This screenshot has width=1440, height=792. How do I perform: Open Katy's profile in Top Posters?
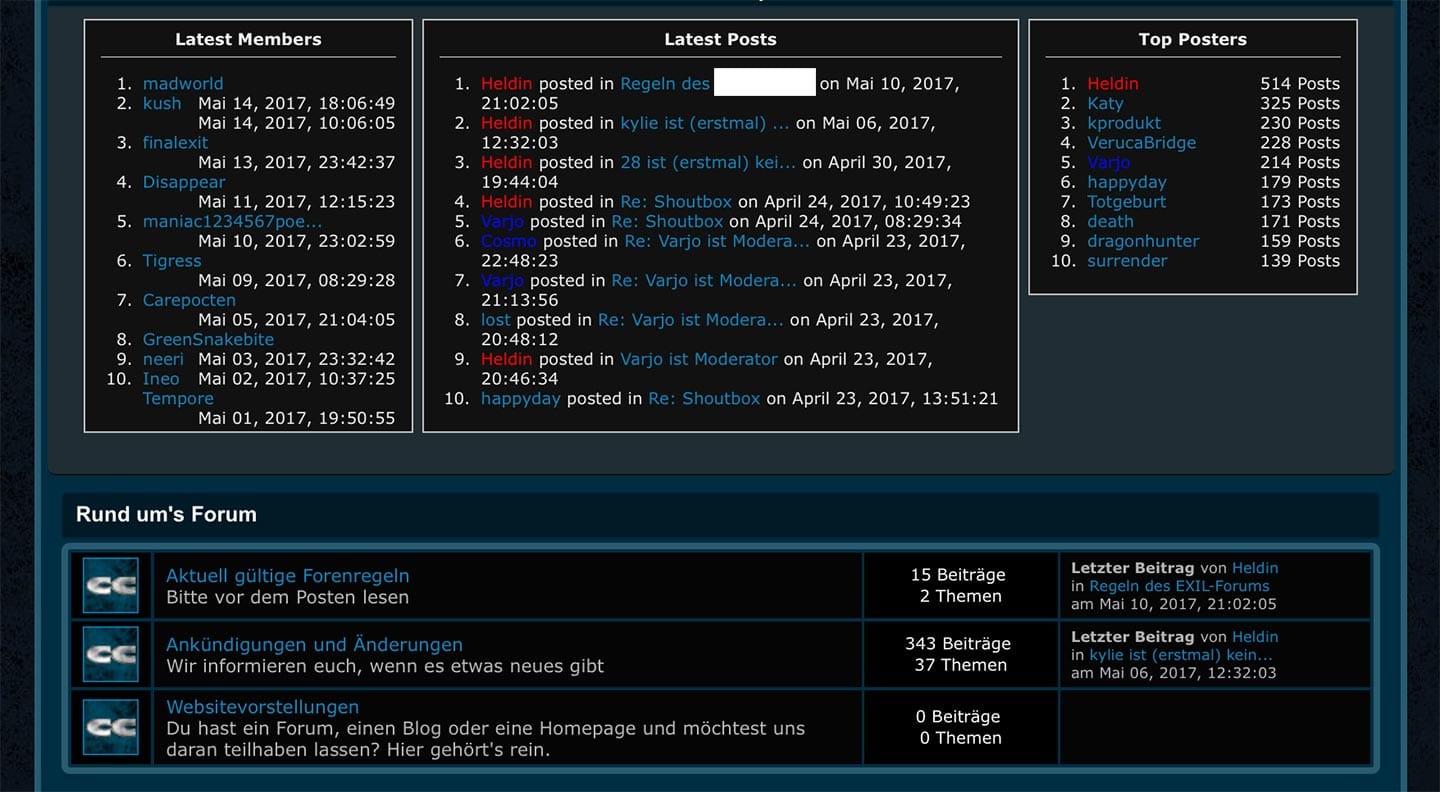click(1105, 103)
